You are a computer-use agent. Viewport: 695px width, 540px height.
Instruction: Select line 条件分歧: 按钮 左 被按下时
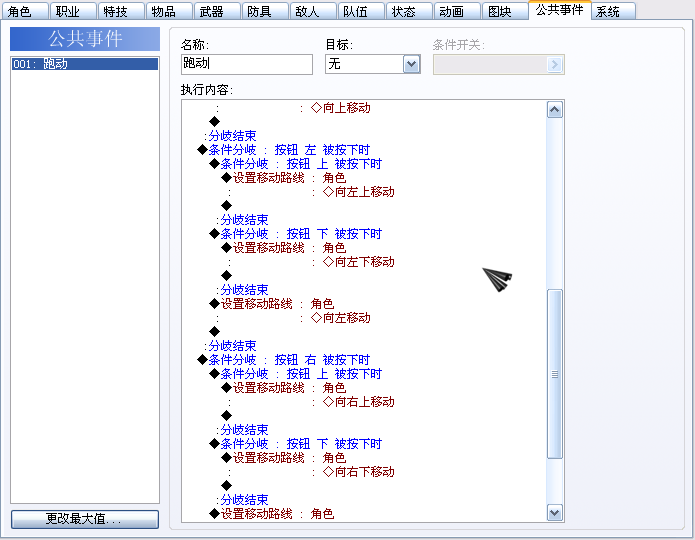tap(284, 150)
